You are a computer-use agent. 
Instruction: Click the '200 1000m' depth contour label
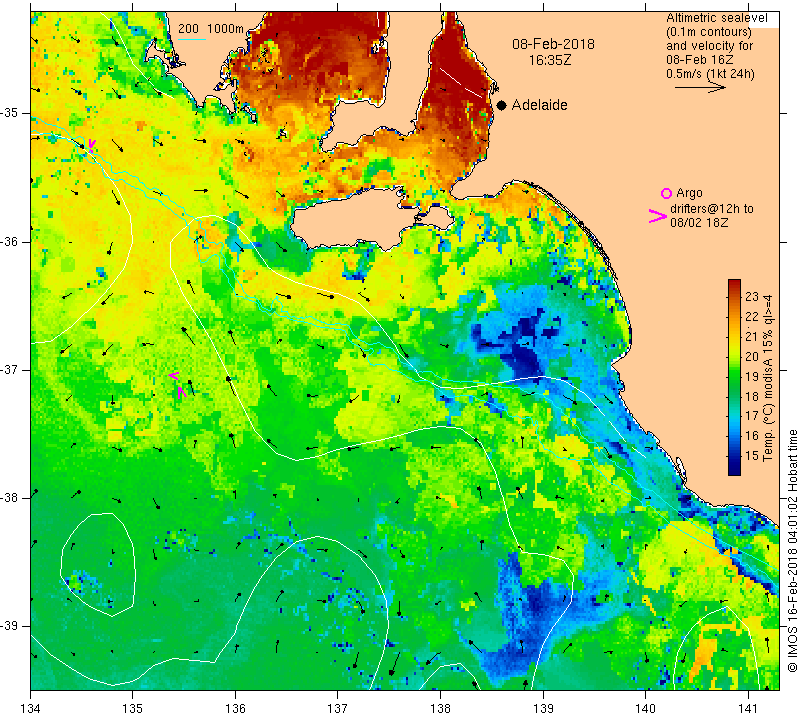point(211,29)
